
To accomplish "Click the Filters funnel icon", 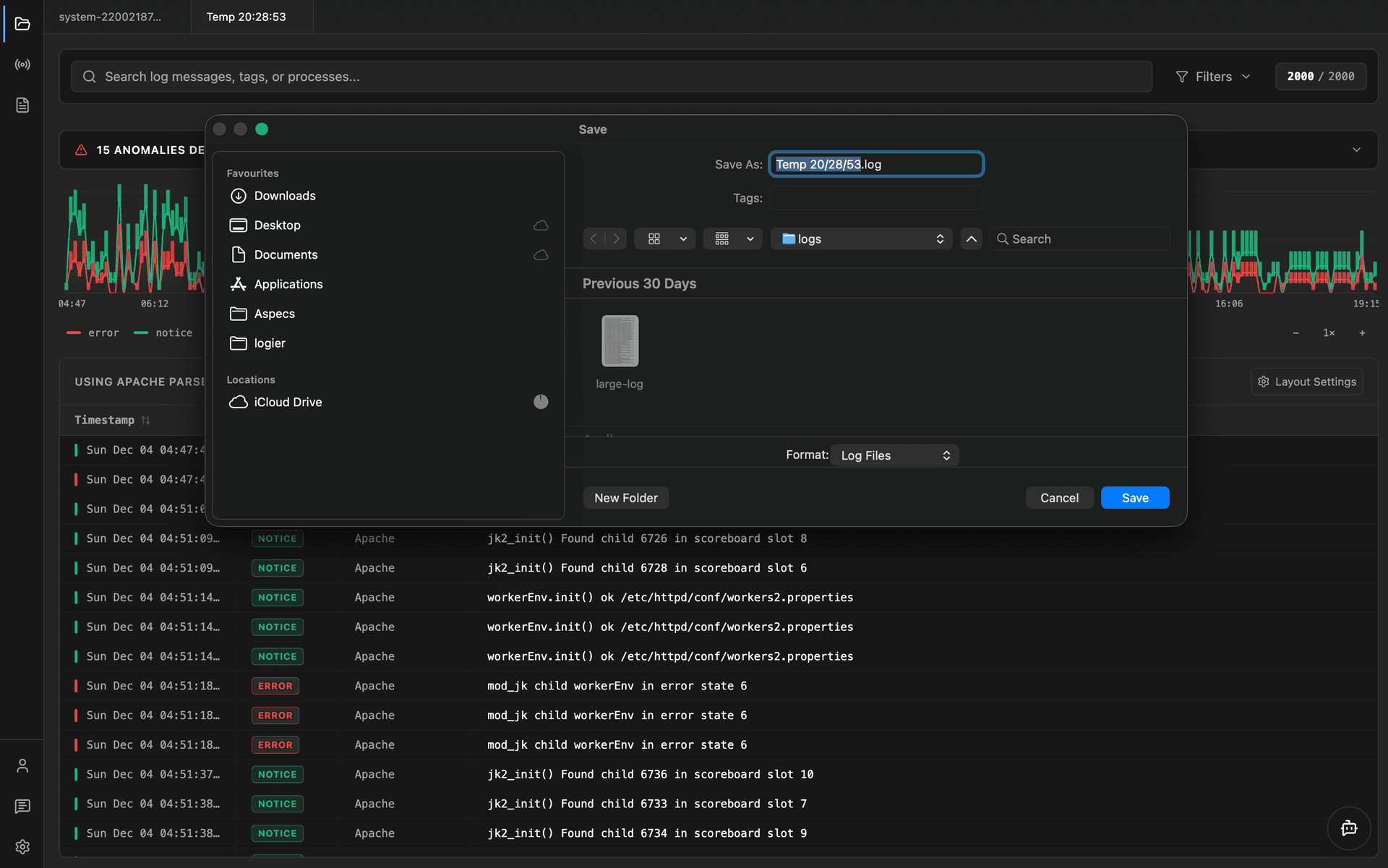I will click(1182, 77).
